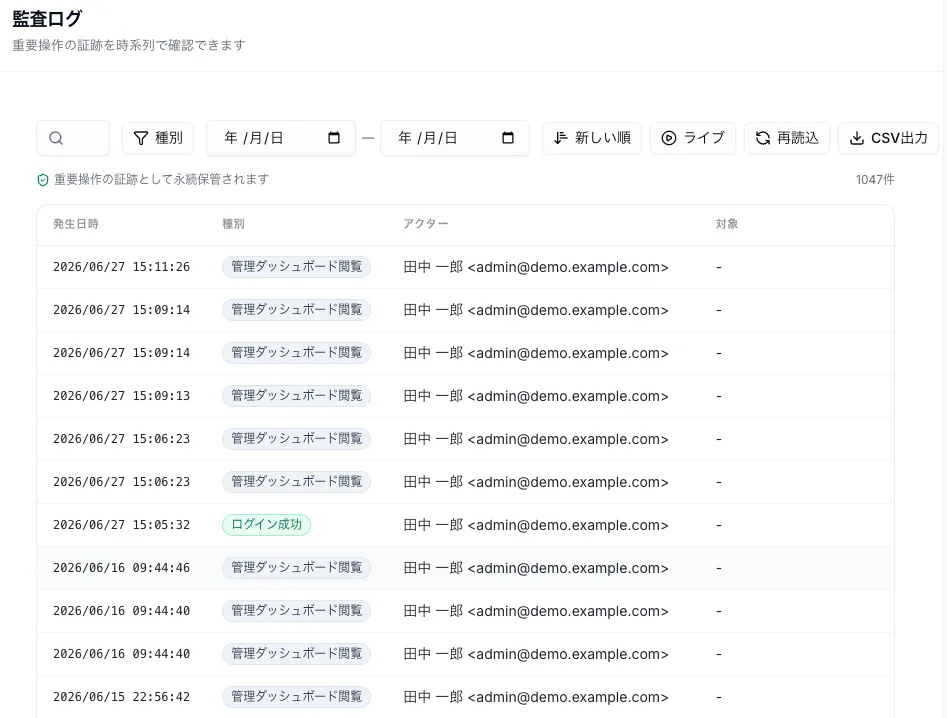Click the 管理ダッシュボード閲覧 badge at 09:44:46
The width and height of the screenshot is (947, 718).
pos(297,568)
